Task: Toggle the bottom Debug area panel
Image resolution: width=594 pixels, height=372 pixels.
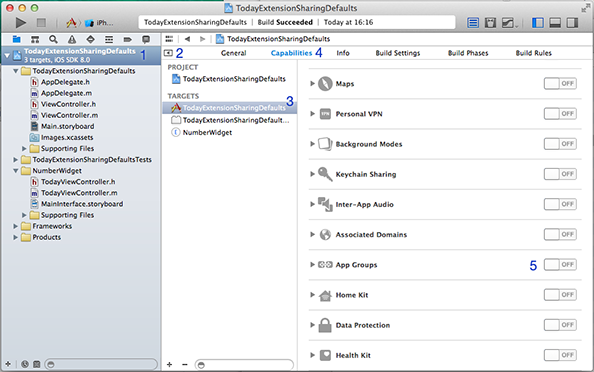Action: pos(555,23)
